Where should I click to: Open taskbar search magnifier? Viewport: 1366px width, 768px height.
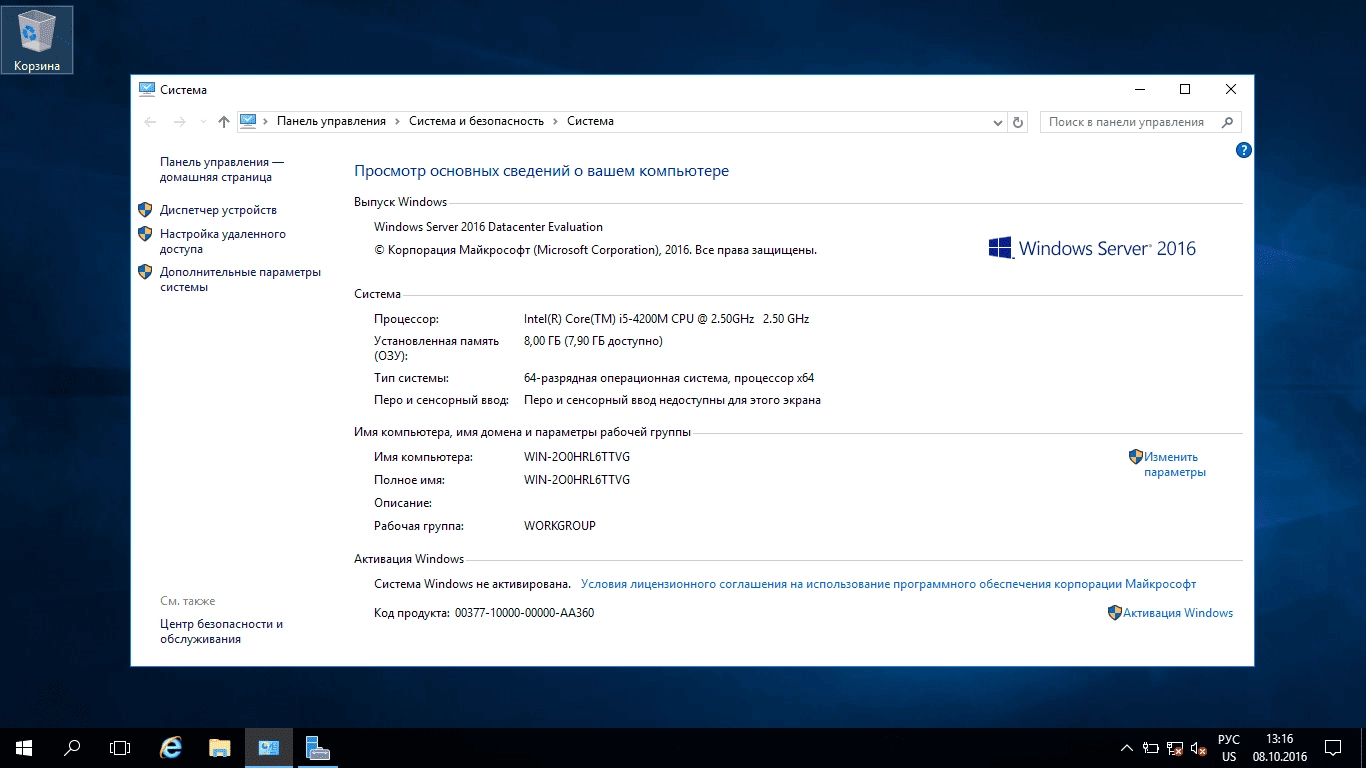[72, 747]
